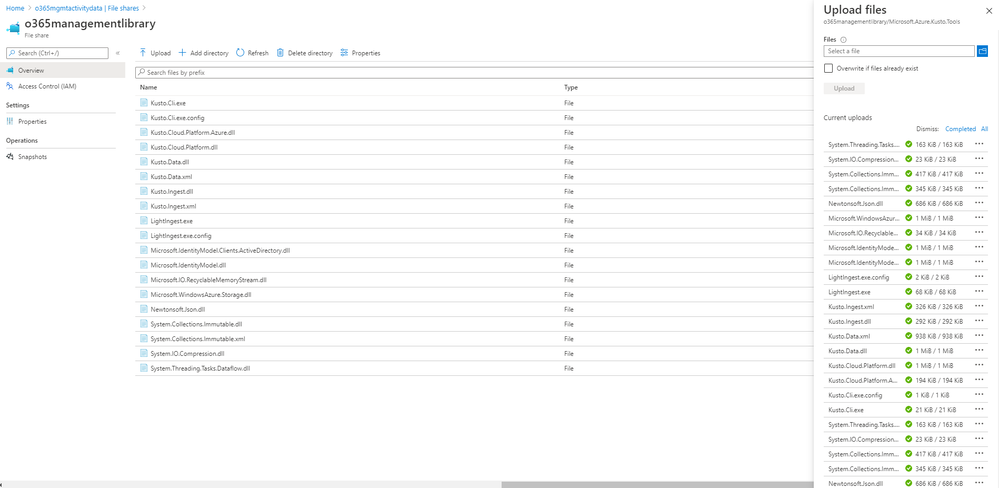Select Microsoft.IdentityModel.Clients.ActiveDirectory.dll file
Image resolution: width=999 pixels, height=488 pixels.
point(220,250)
